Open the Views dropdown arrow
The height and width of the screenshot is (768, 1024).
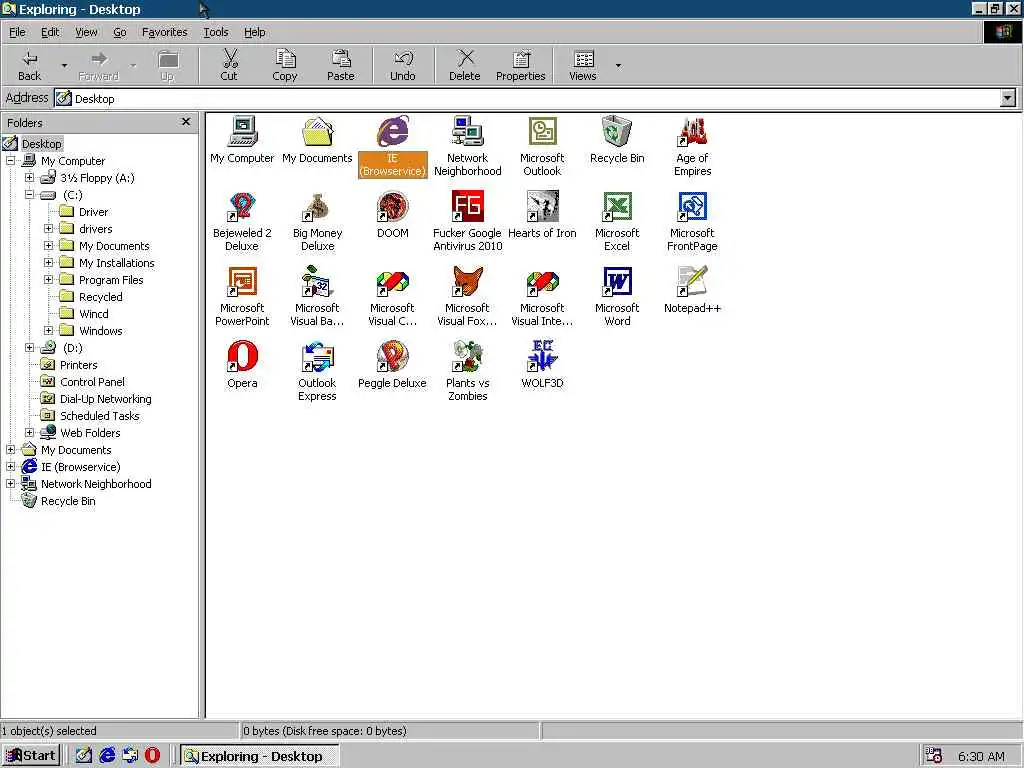point(618,65)
